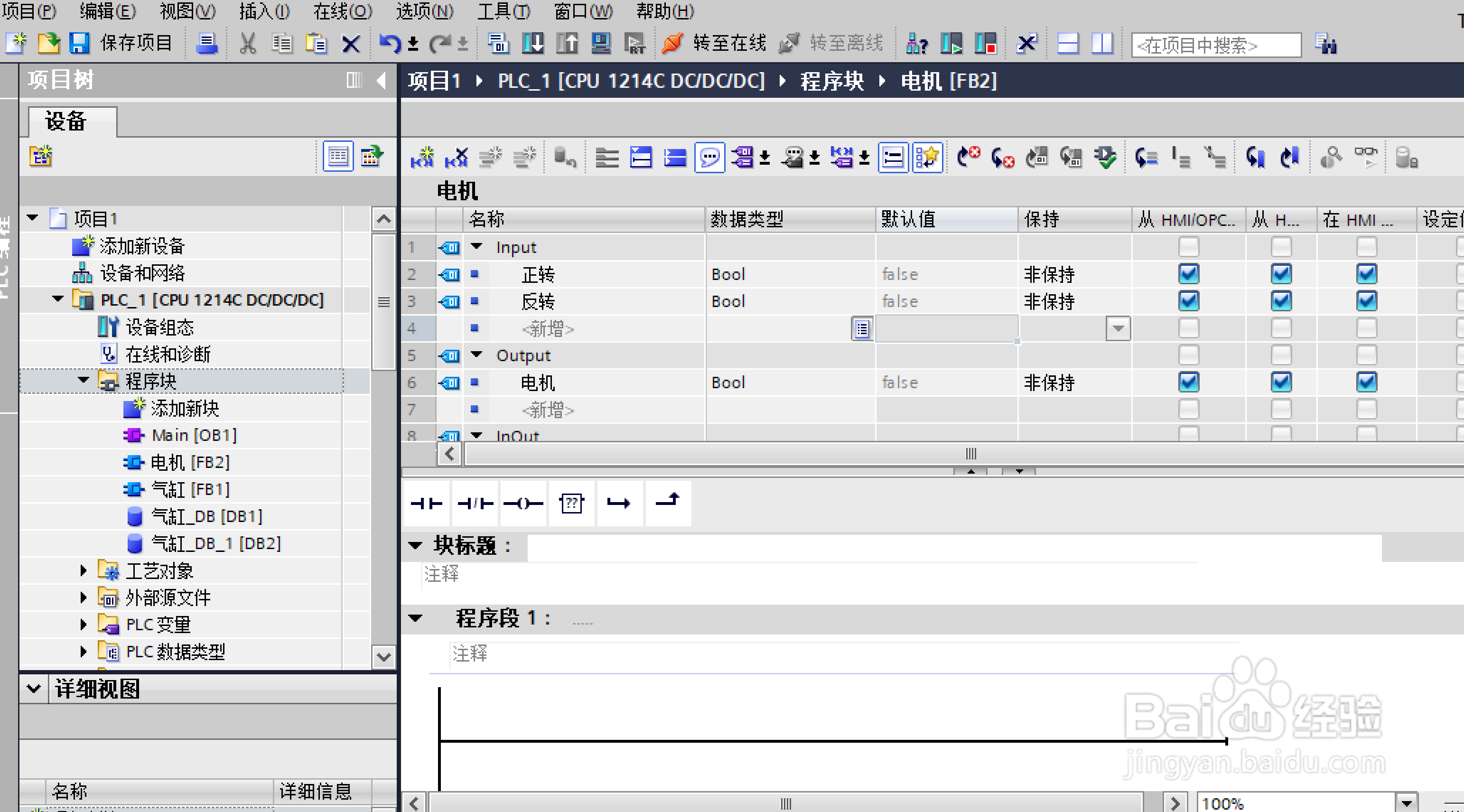Viewport: 1464px width, 812px height.
Task: Insert an output coil instruction
Action: click(x=523, y=504)
